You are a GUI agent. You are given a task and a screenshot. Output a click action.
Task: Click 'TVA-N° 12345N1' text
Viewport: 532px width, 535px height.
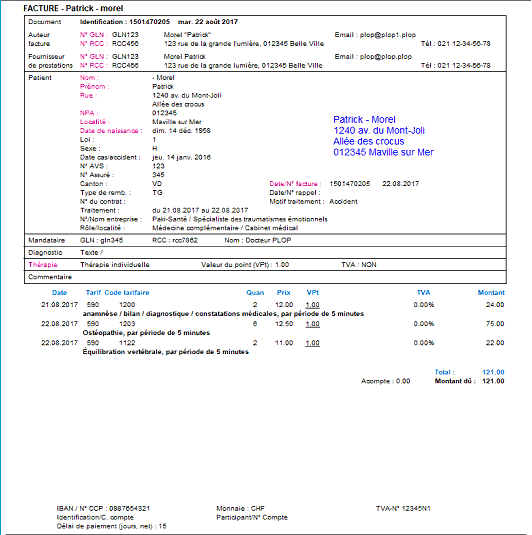pos(403,508)
